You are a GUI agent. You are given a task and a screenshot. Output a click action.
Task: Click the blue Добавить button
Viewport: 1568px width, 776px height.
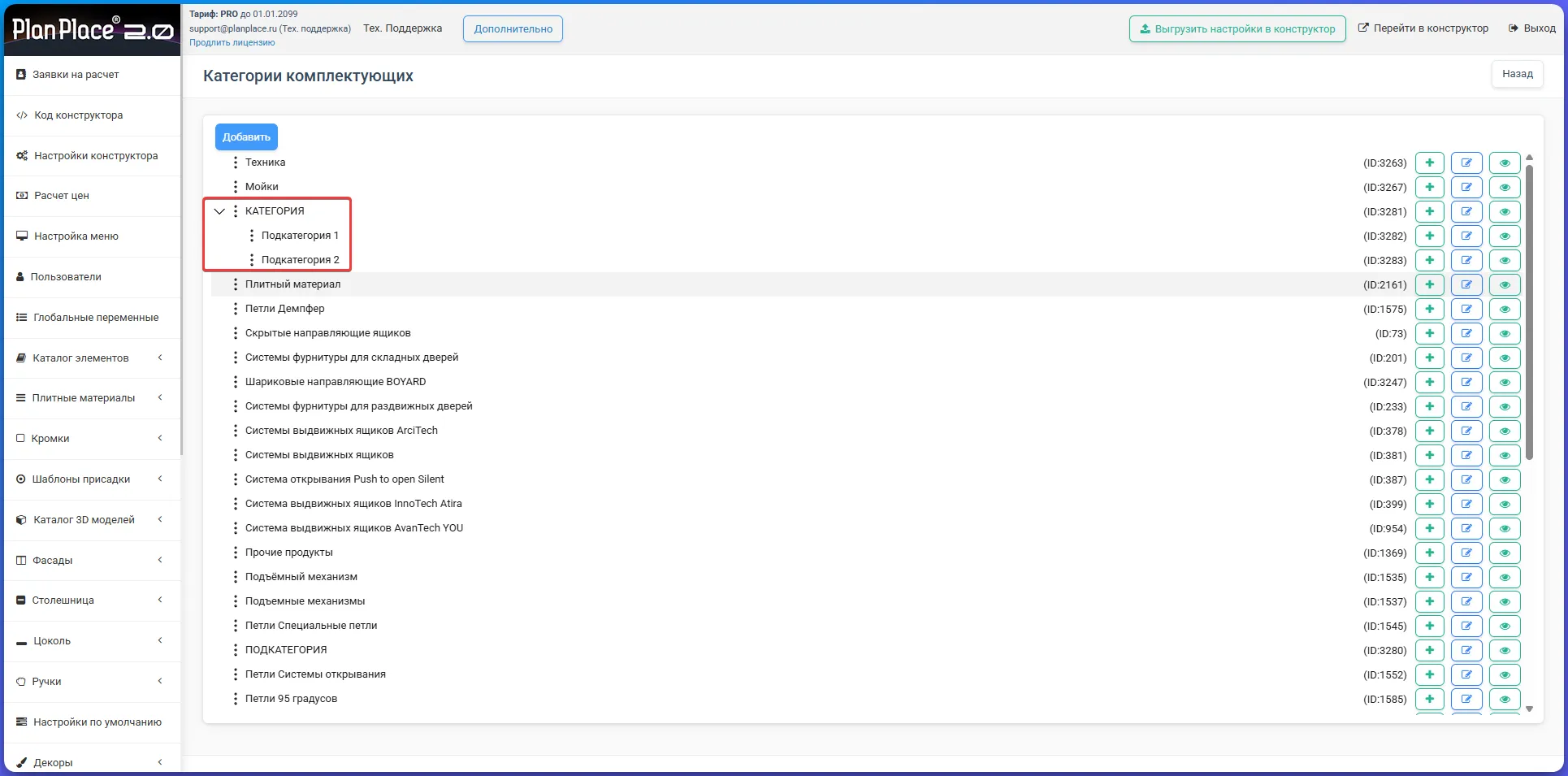246,137
